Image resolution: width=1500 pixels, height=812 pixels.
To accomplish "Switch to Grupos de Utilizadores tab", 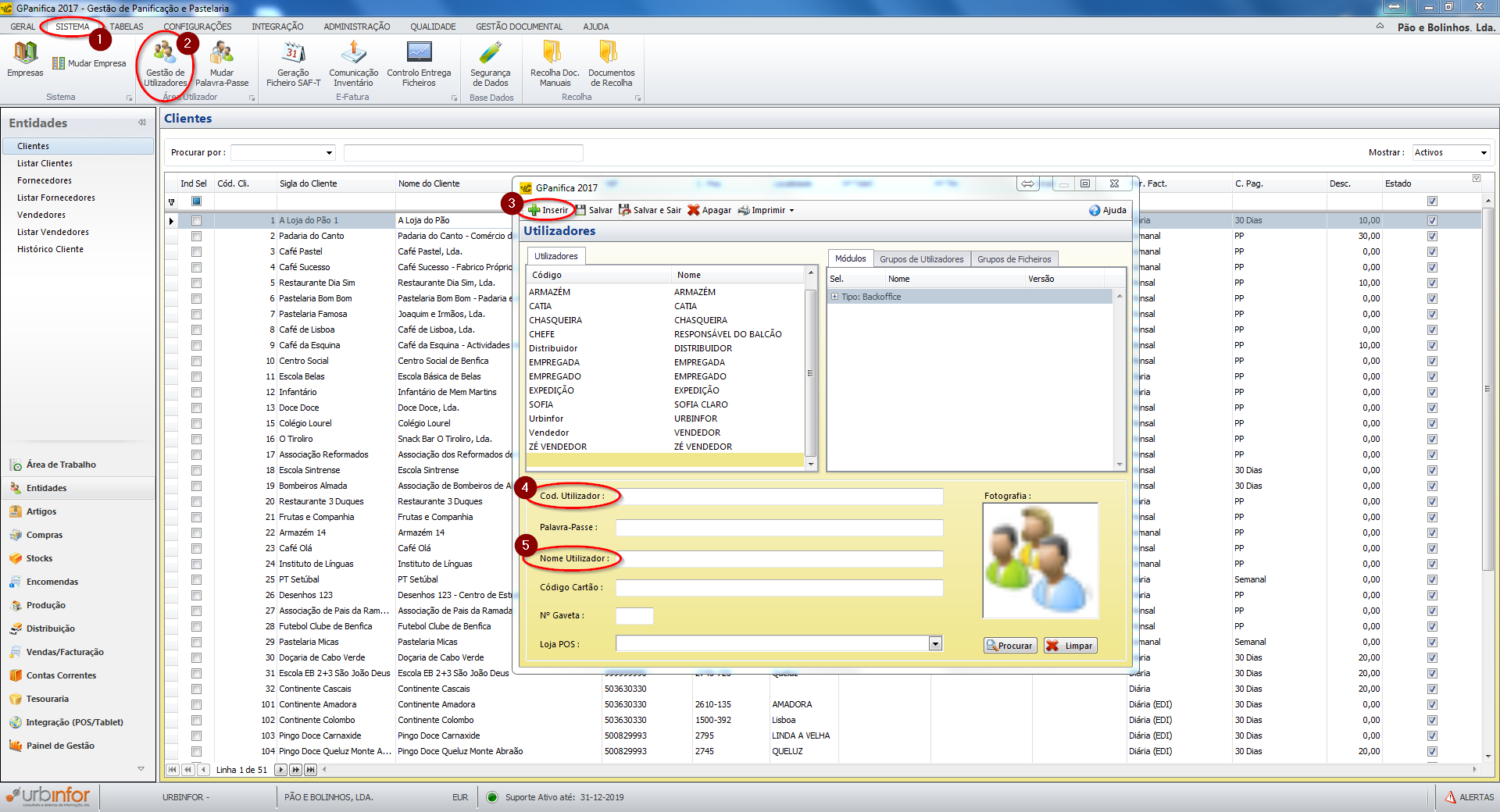I will tap(921, 259).
